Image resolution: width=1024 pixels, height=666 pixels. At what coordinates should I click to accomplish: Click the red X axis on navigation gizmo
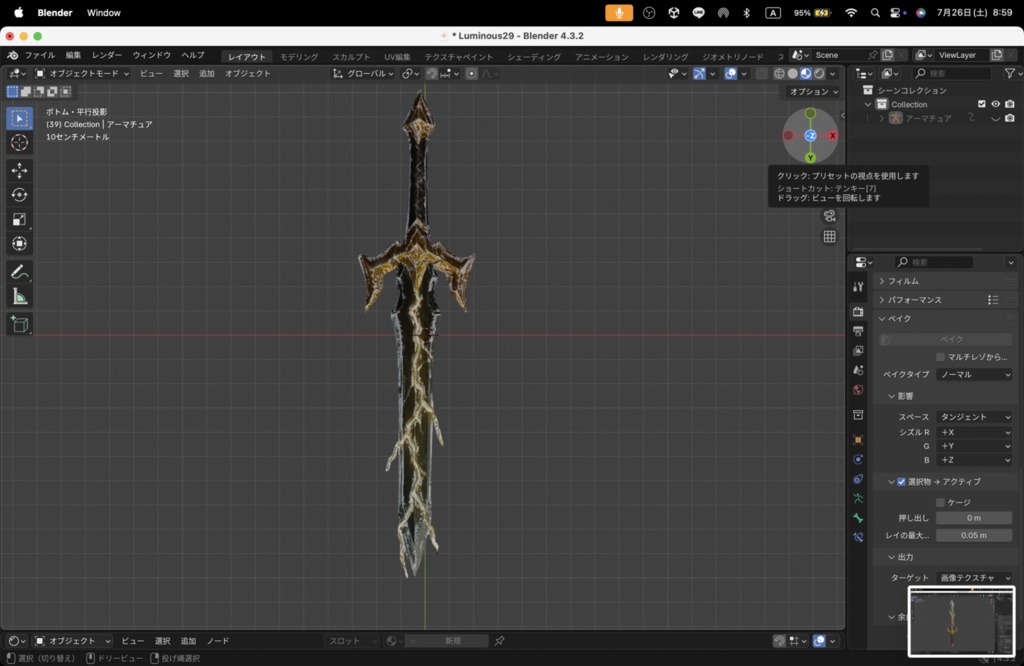coord(833,135)
